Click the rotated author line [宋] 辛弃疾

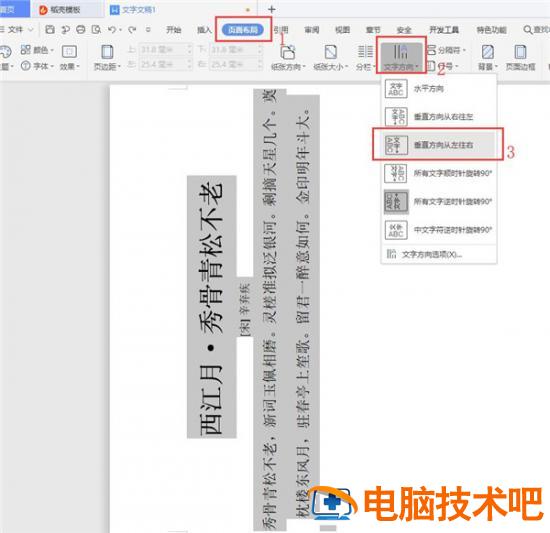point(245,310)
